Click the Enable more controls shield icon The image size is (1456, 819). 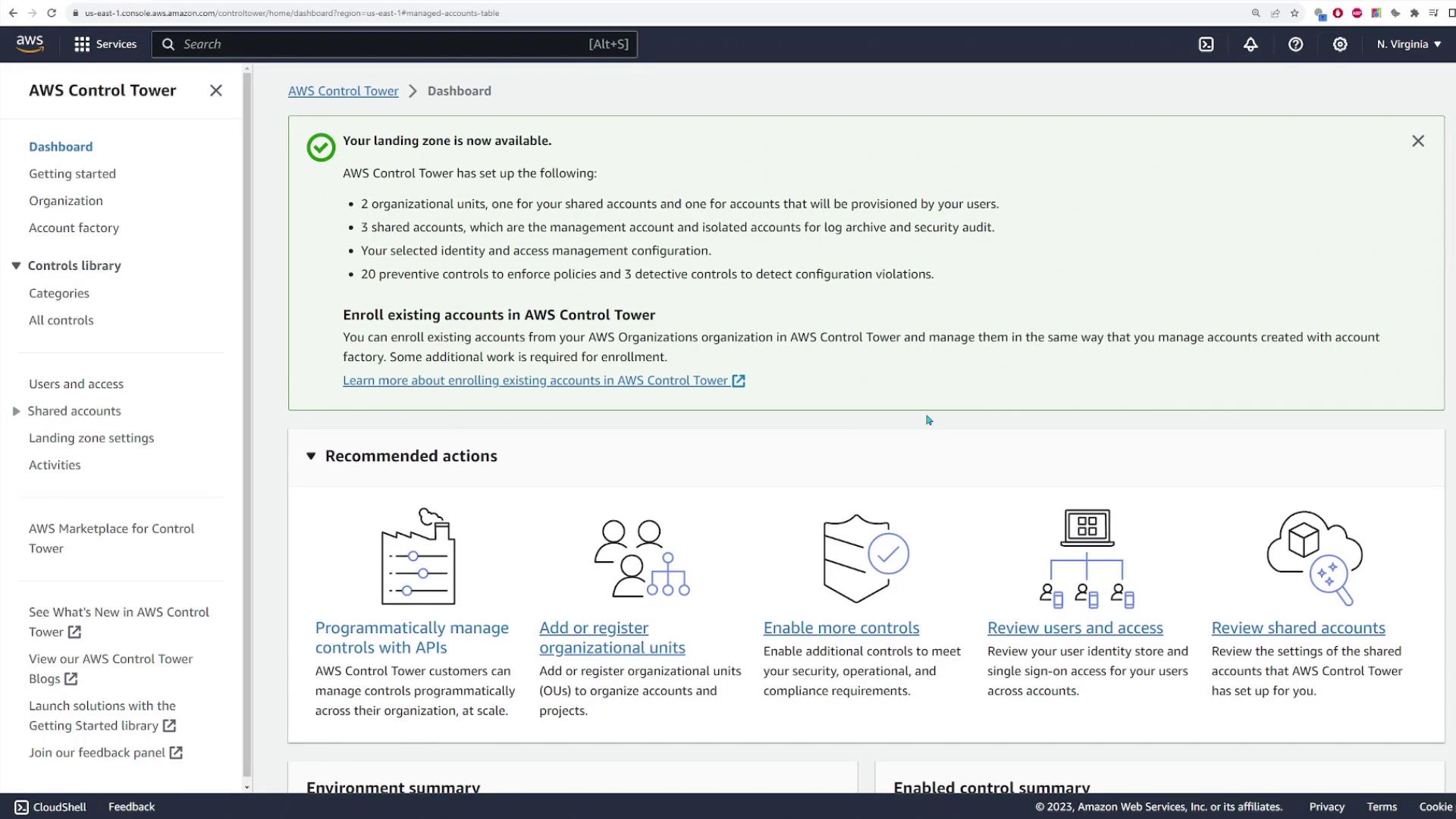tap(865, 558)
